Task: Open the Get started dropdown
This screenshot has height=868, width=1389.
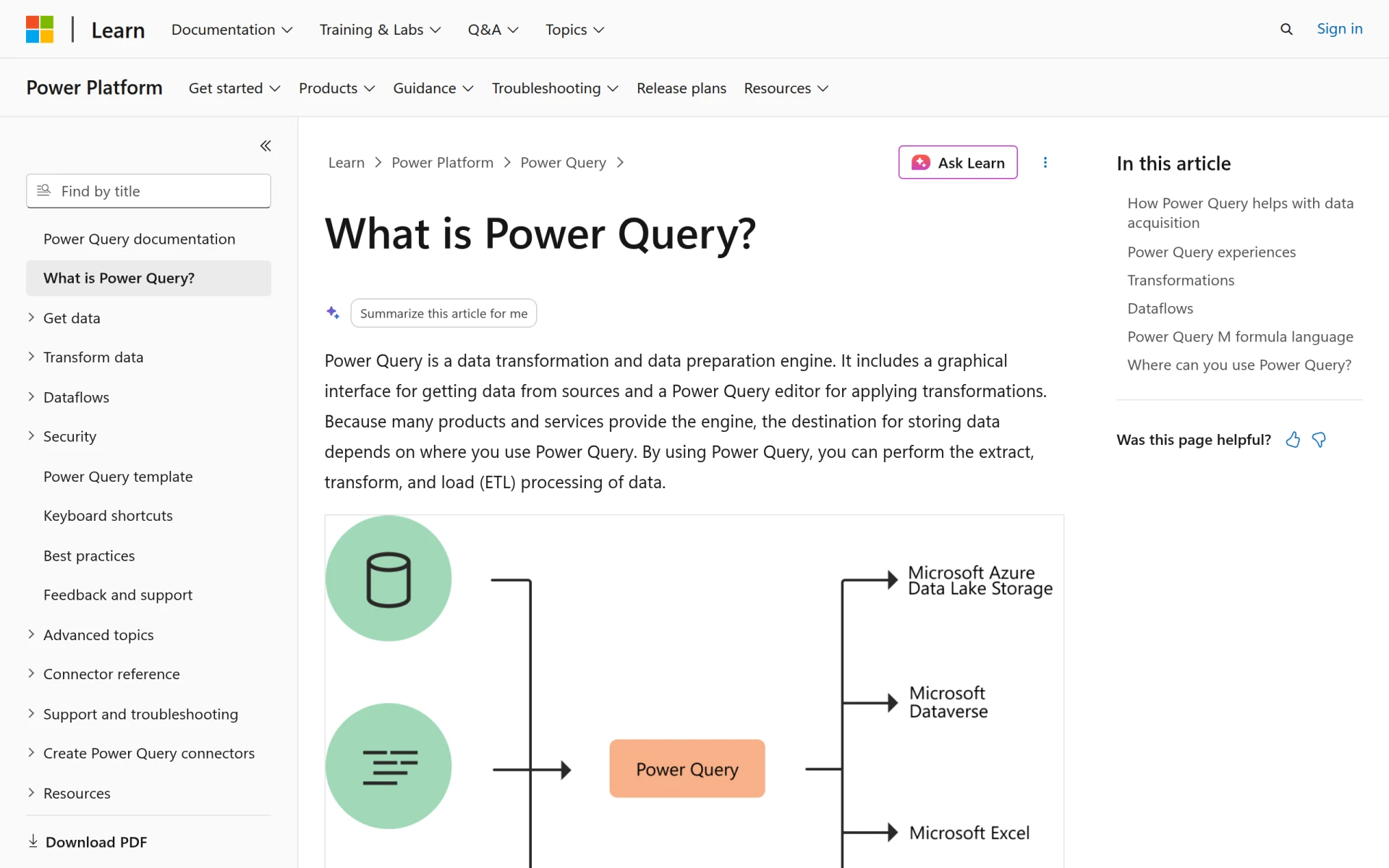Action: [234, 88]
